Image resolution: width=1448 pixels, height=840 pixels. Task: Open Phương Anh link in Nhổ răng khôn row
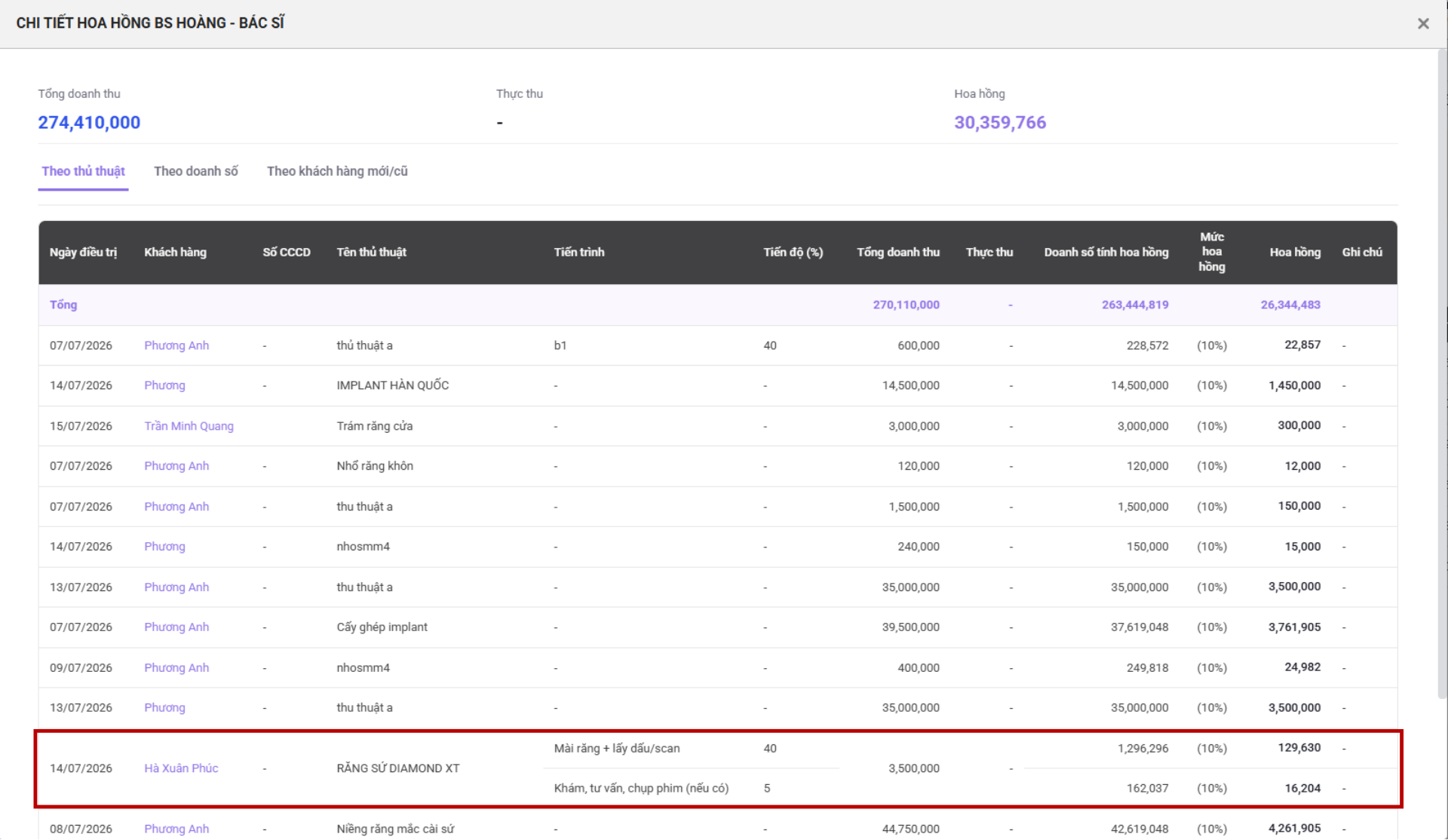click(x=176, y=466)
